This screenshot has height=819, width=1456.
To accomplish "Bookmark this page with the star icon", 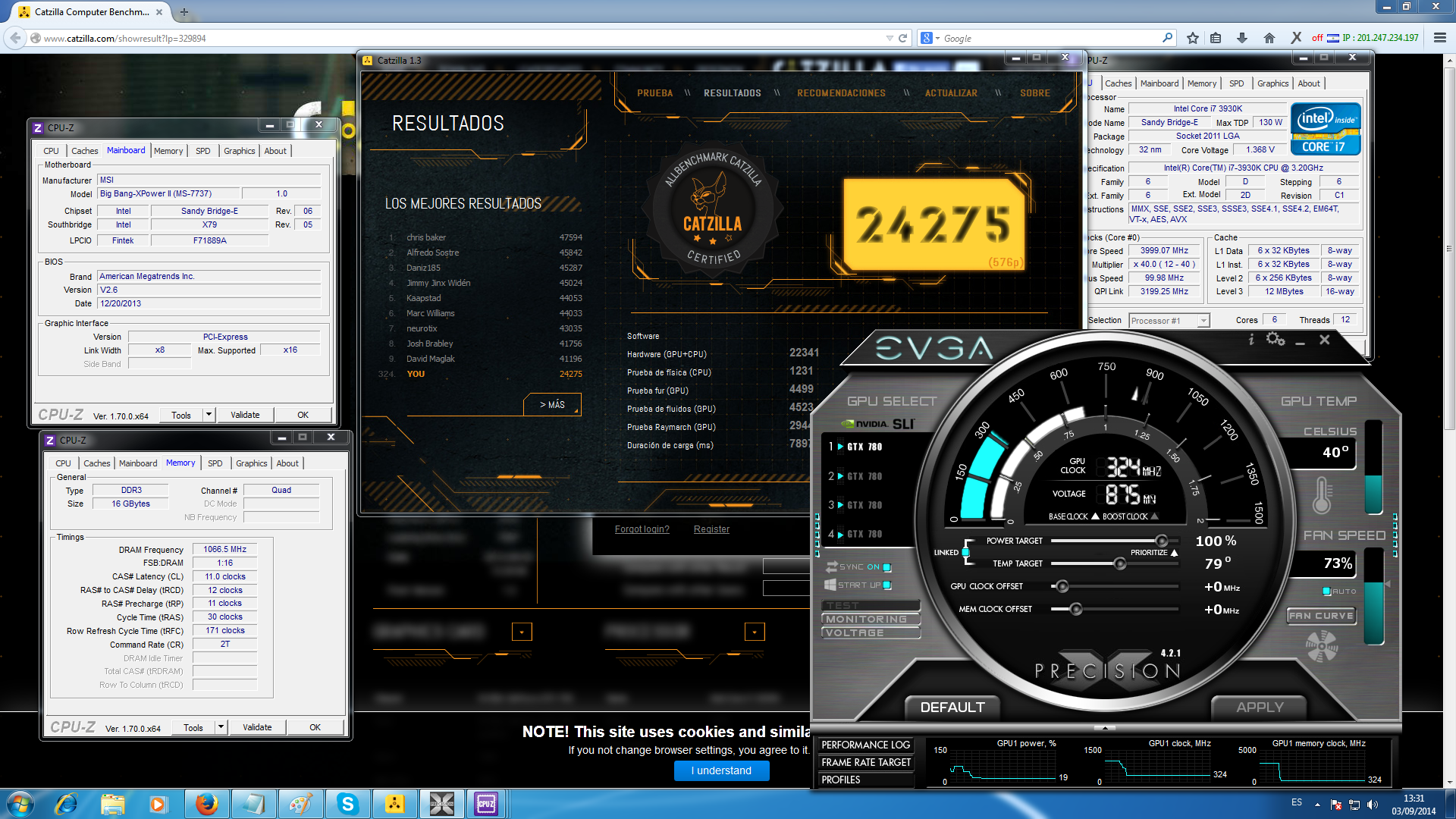I will click(x=1193, y=38).
